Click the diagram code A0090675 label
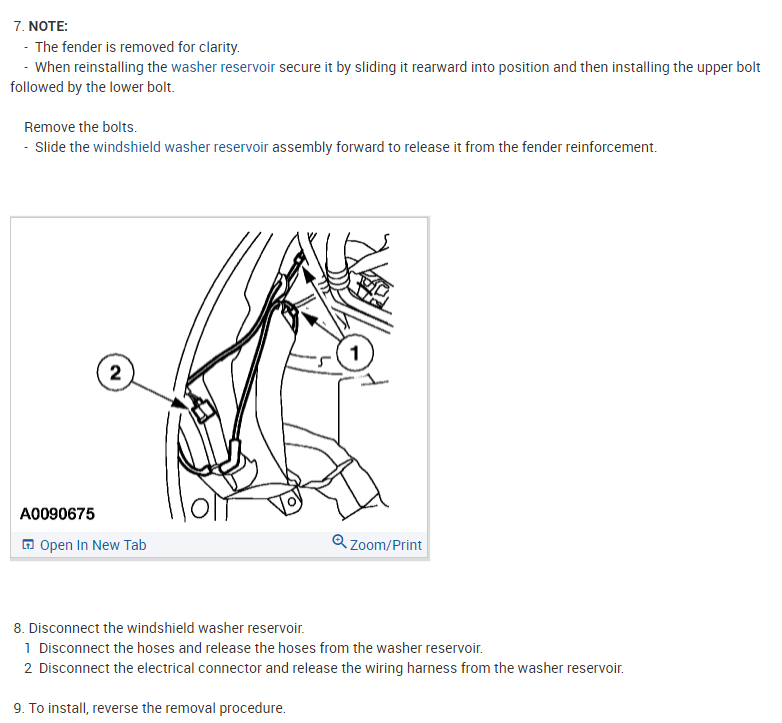The width and height of the screenshot is (782, 723). (57, 514)
